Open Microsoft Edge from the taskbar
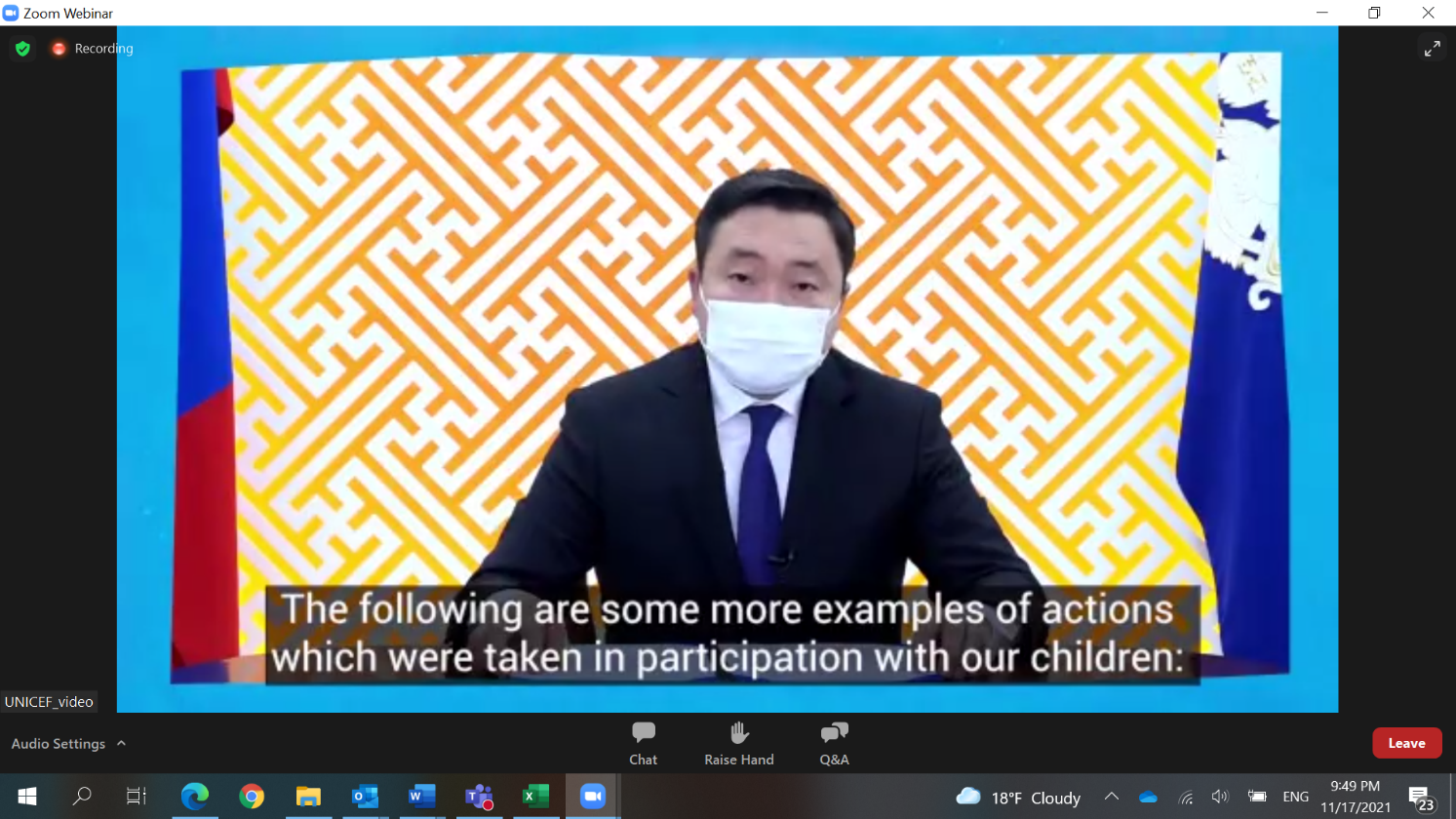Viewport: 1456px width, 819px height. [195, 797]
